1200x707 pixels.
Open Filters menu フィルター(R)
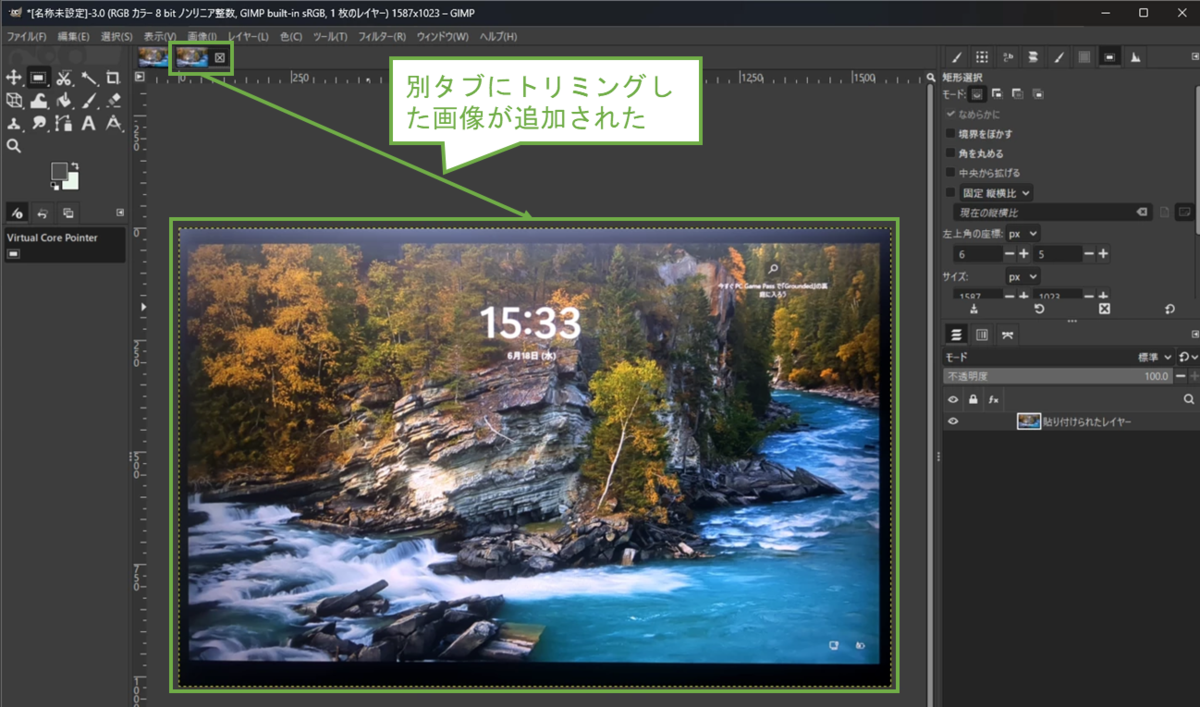tap(382, 37)
